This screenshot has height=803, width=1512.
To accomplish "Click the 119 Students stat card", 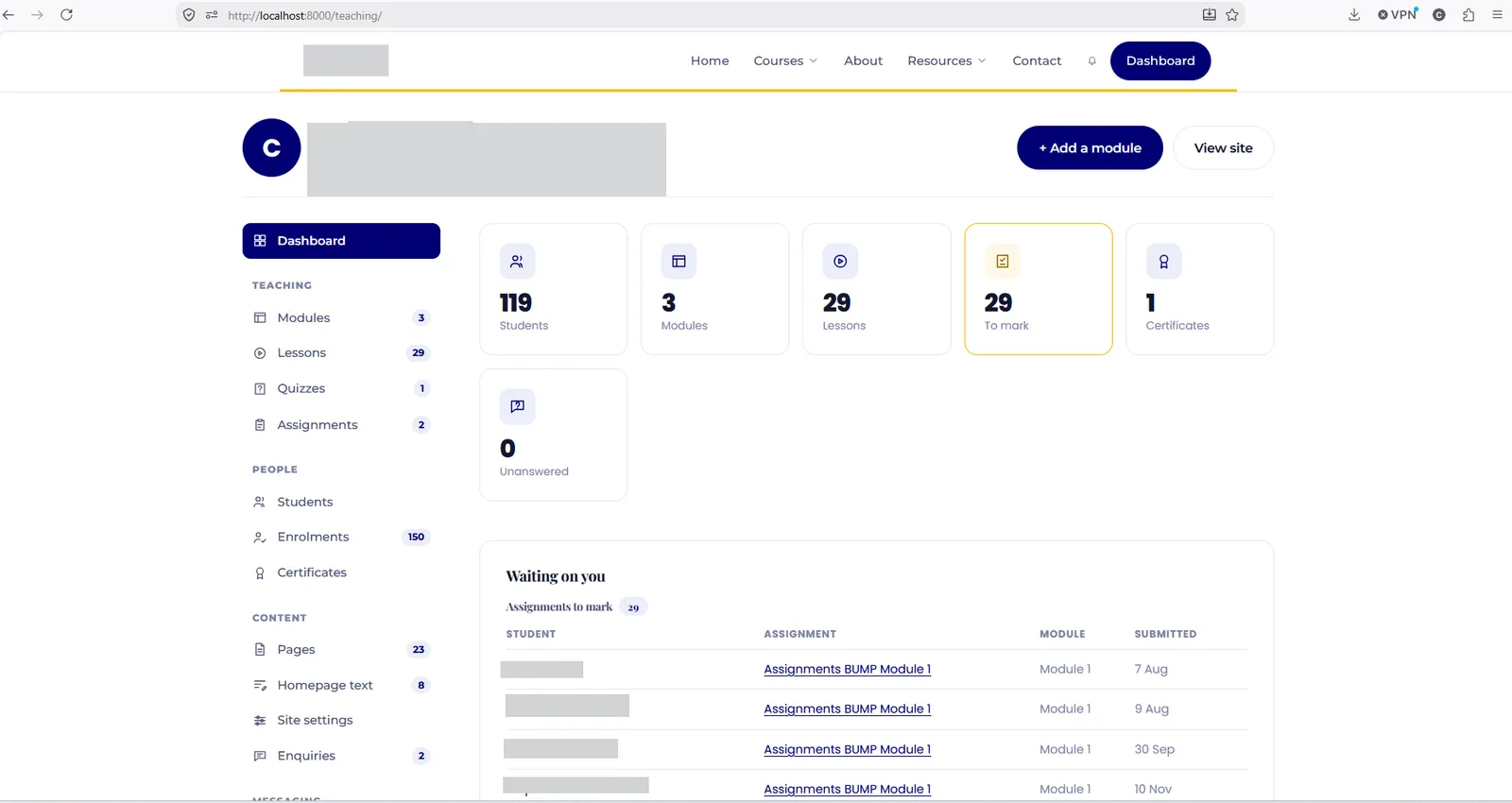I will [554, 289].
